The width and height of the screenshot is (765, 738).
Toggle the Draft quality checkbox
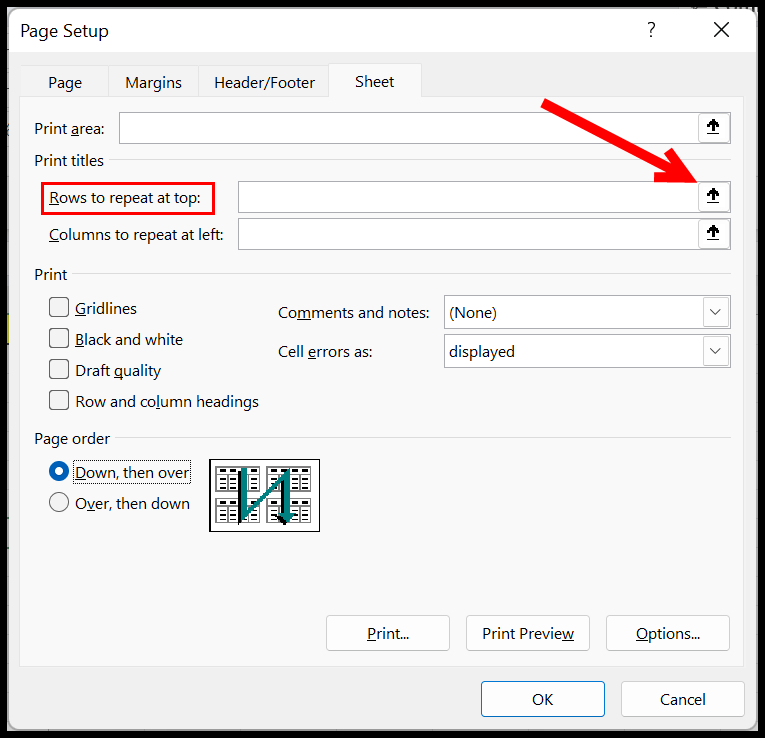59,370
